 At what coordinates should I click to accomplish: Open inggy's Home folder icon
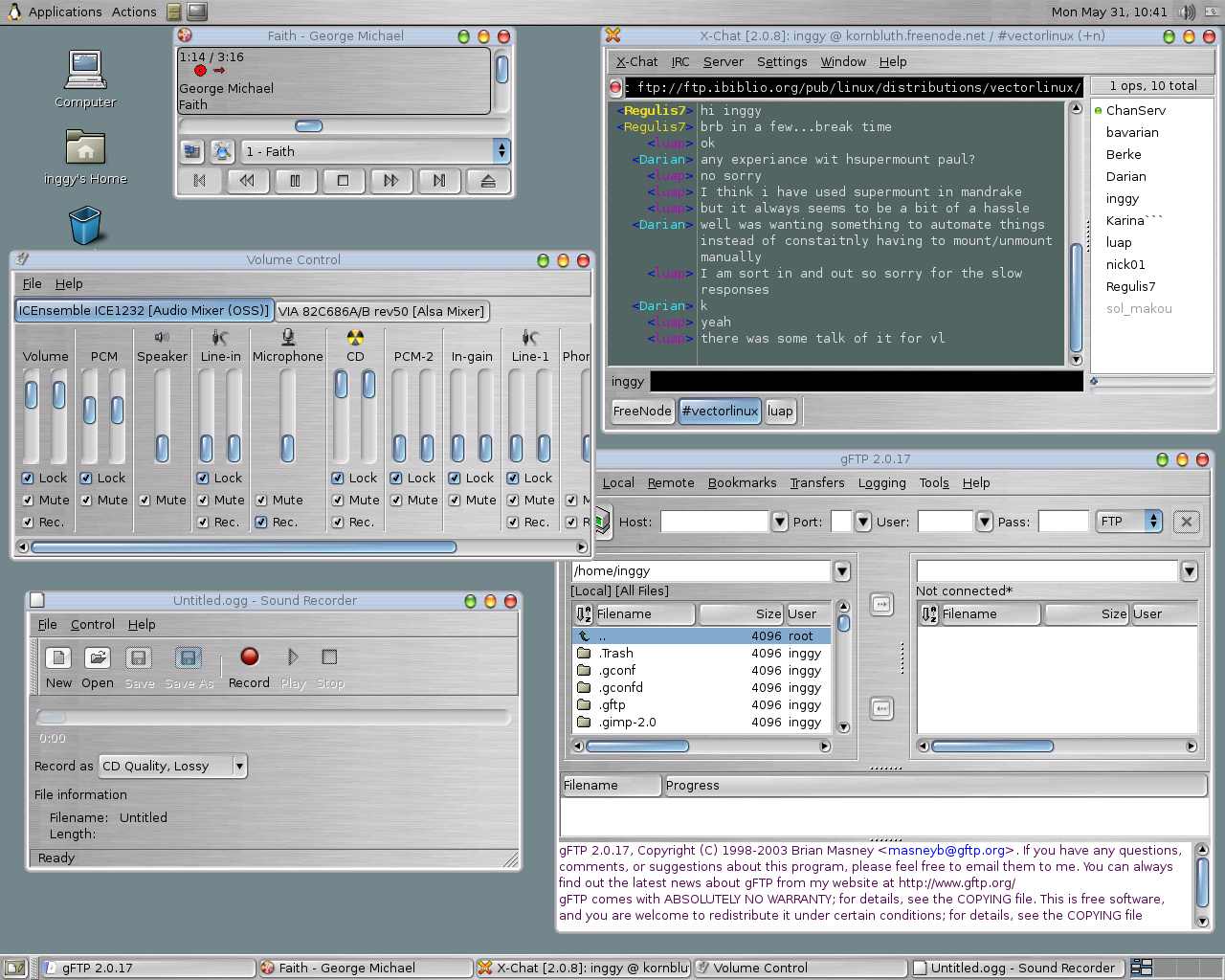pos(85,157)
